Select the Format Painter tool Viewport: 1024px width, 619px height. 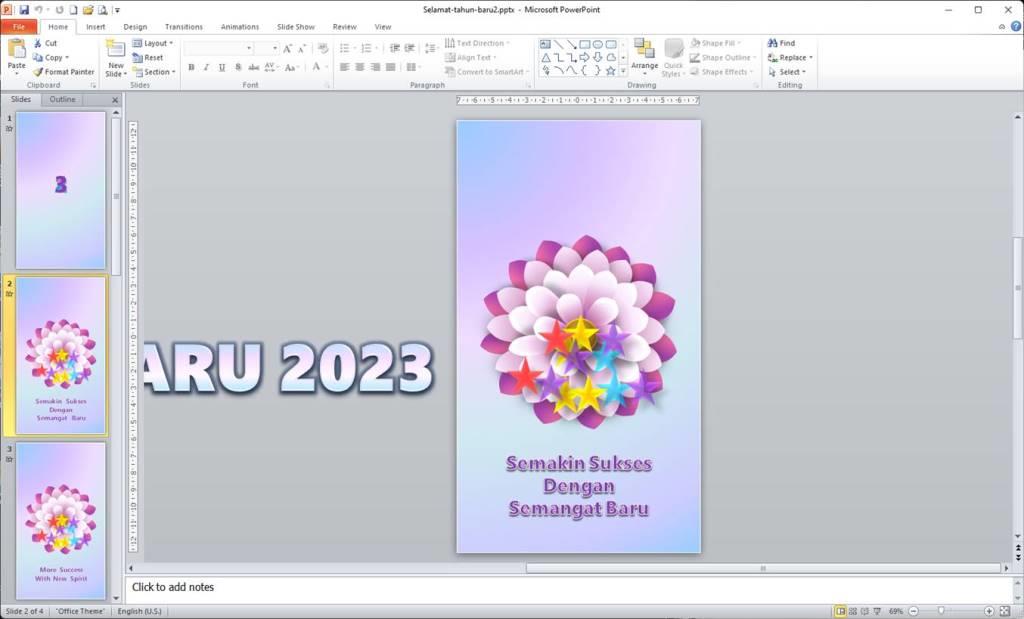[x=63, y=72]
